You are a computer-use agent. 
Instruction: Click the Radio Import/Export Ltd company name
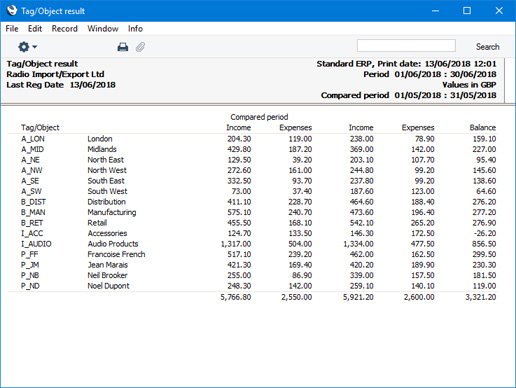(x=55, y=74)
